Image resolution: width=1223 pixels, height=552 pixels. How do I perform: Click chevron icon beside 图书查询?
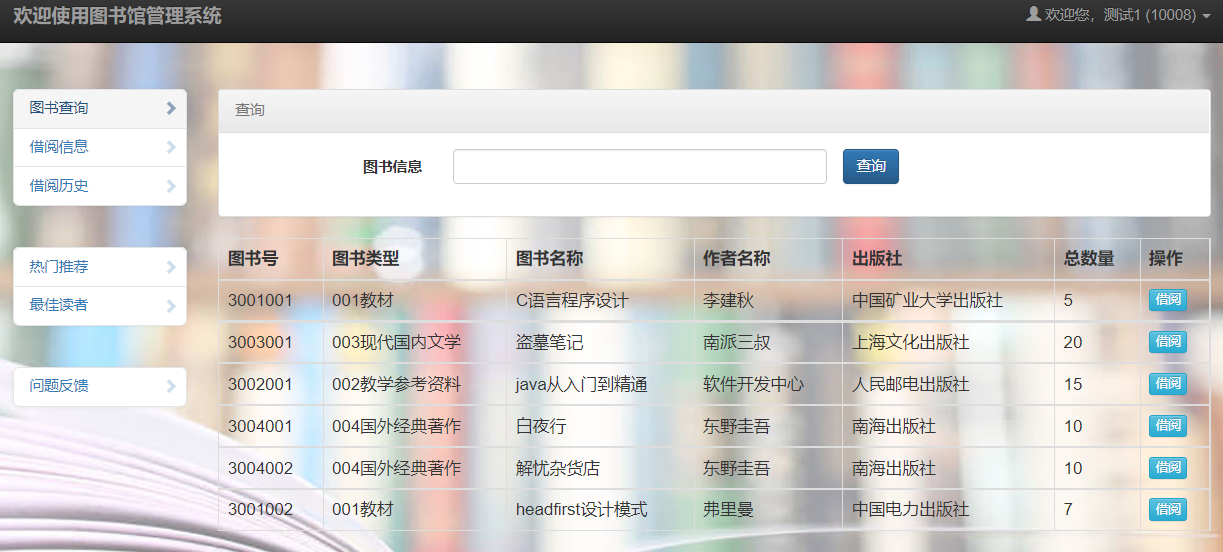point(171,108)
